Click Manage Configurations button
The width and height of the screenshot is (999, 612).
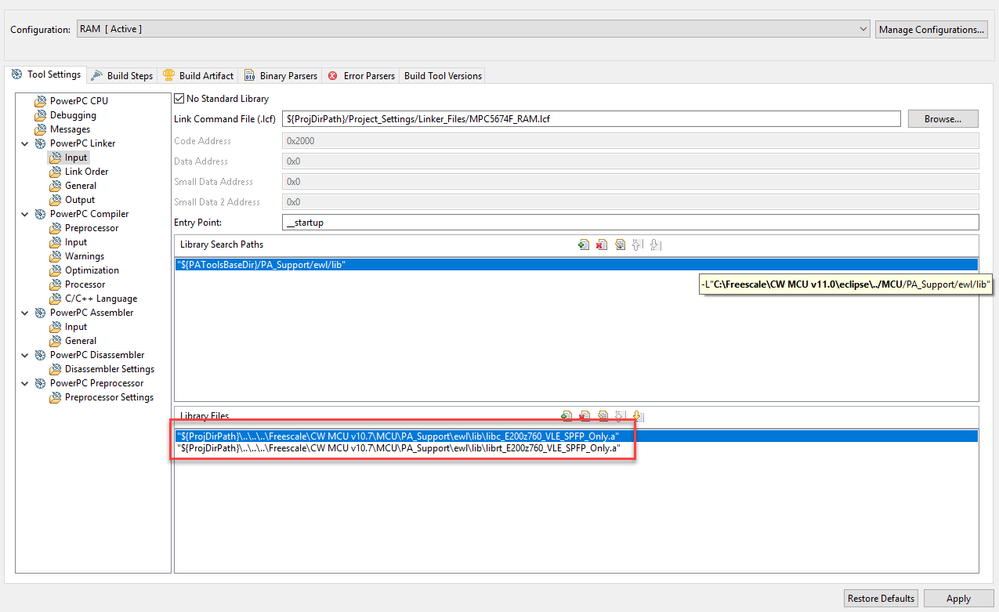[931, 29]
